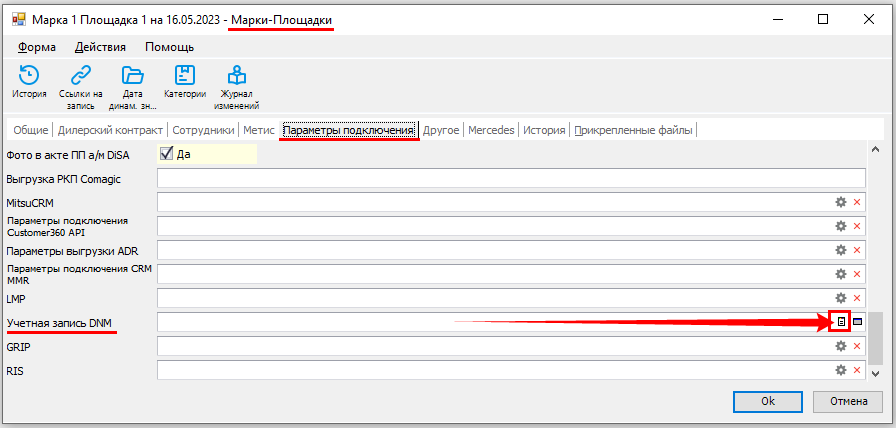Open the Форма menu
The image size is (896, 428).
tap(37, 47)
